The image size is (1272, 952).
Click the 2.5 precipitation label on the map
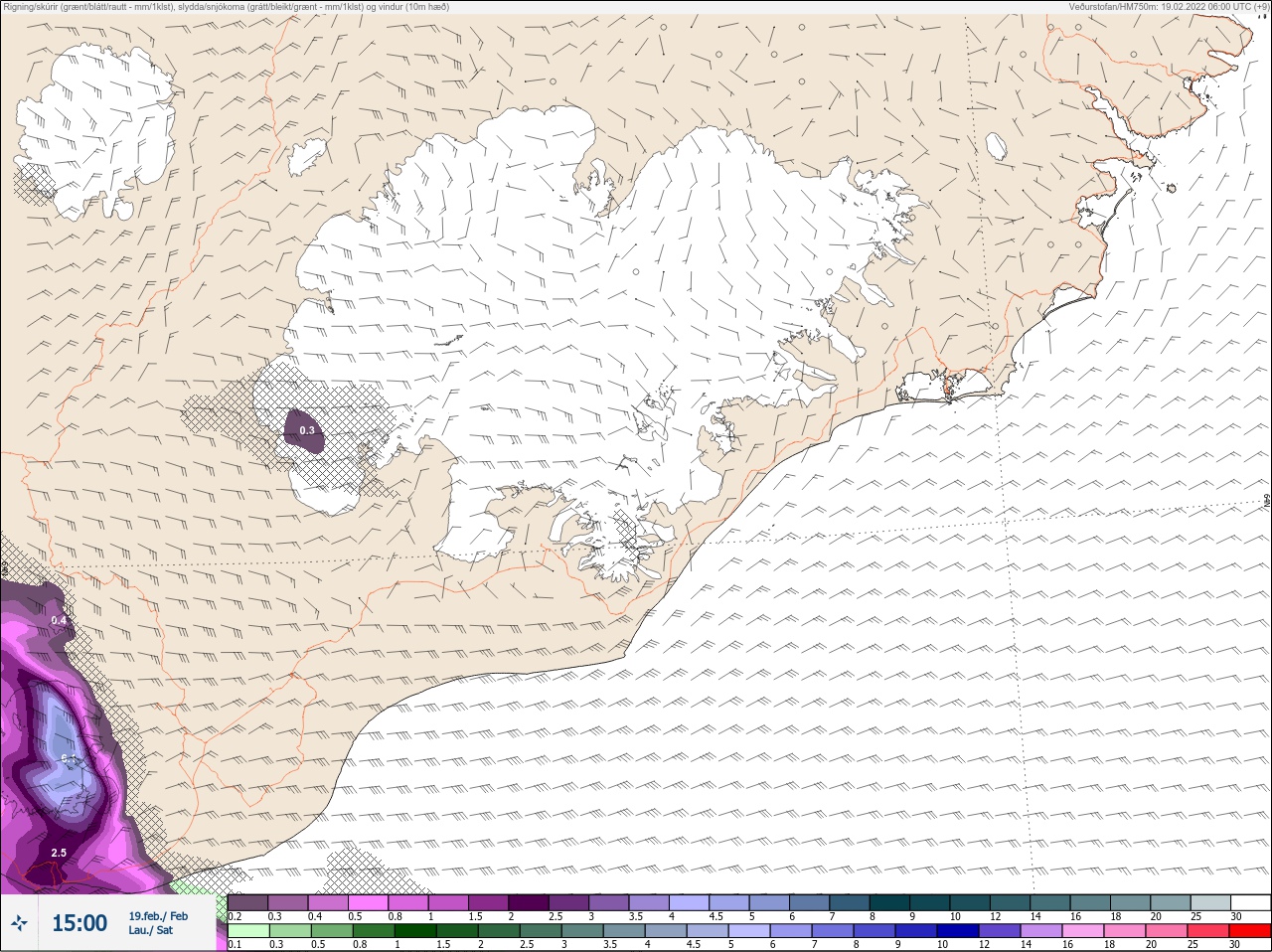pos(59,853)
